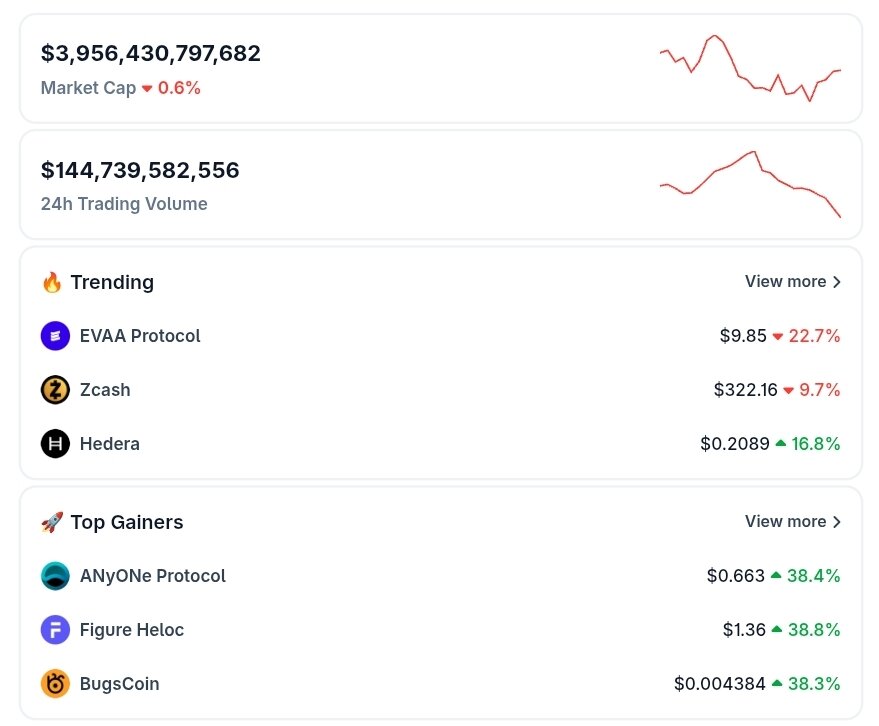Click the EVAA Protocol coin icon

click(x=55, y=336)
